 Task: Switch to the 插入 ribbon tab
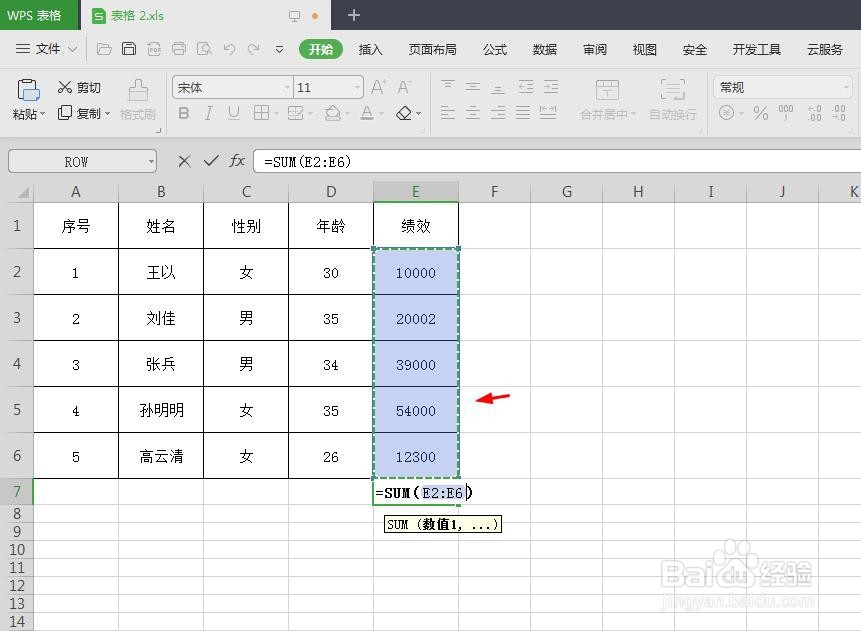(x=370, y=48)
